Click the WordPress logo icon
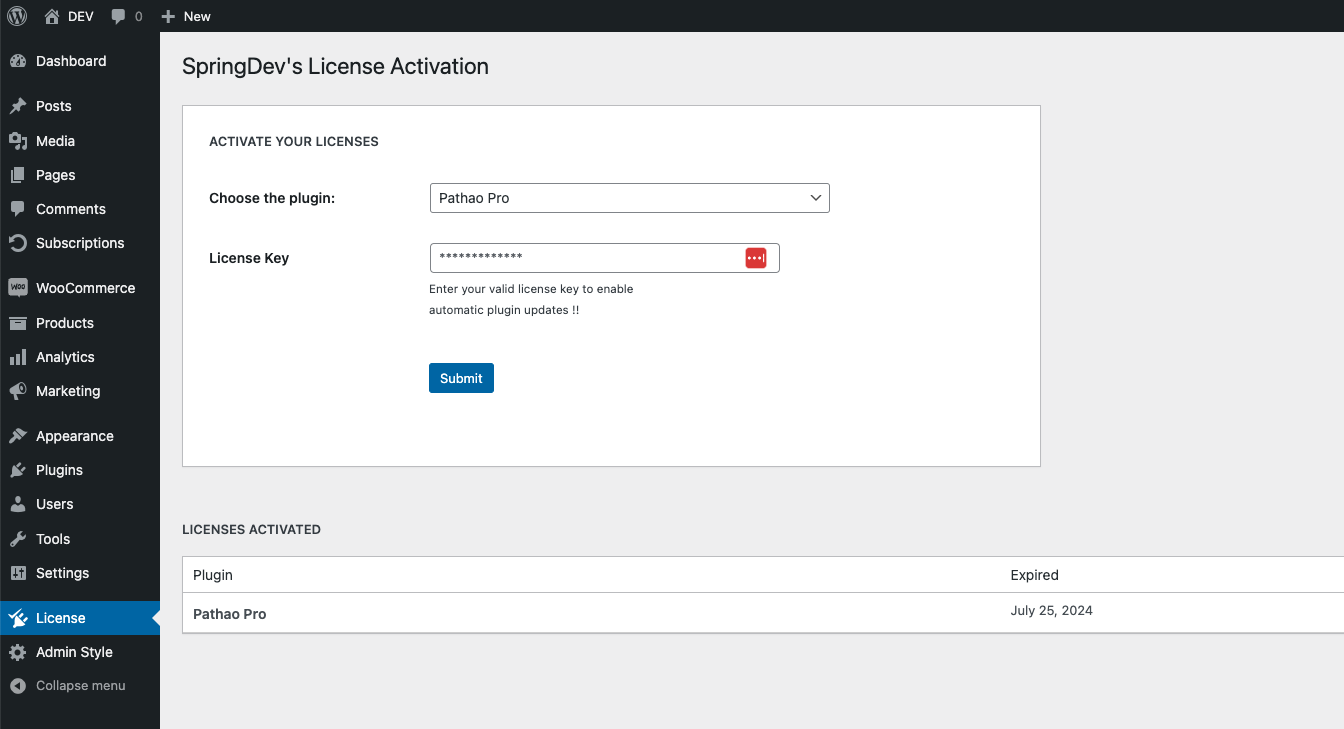The image size is (1344, 729). (17, 16)
